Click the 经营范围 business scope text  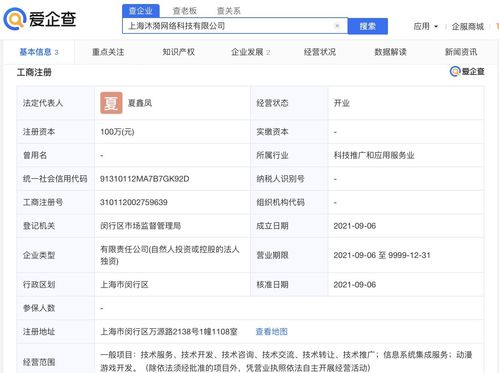pos(286,361)
